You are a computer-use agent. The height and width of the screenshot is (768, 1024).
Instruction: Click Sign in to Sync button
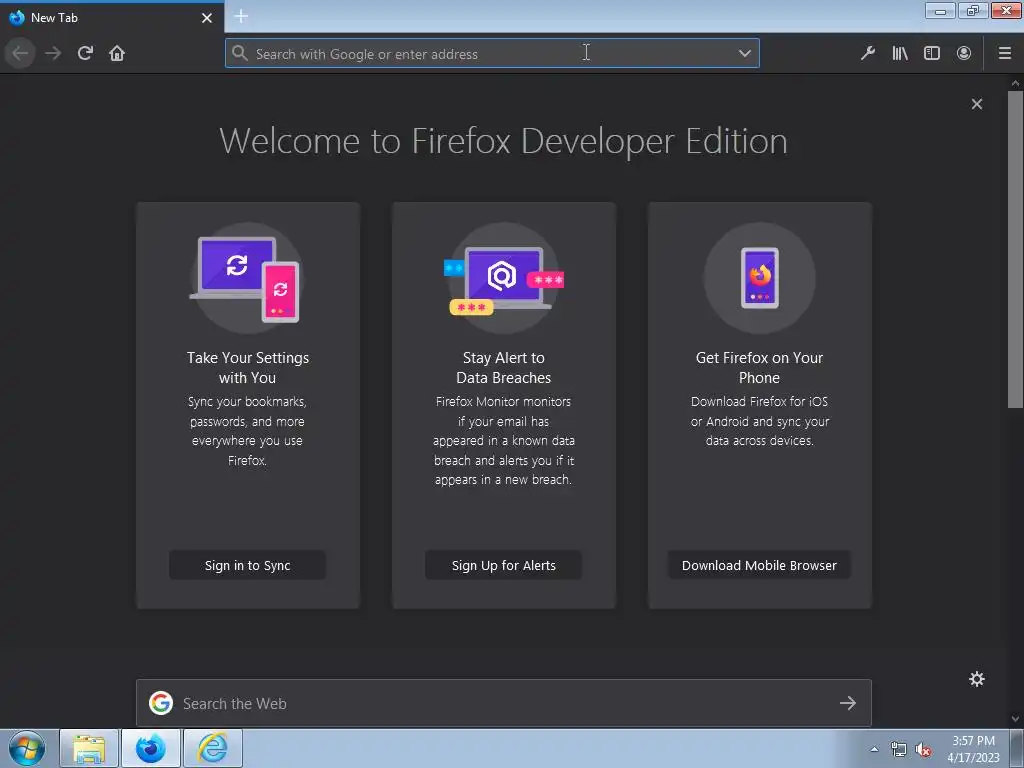pos(248,565)
